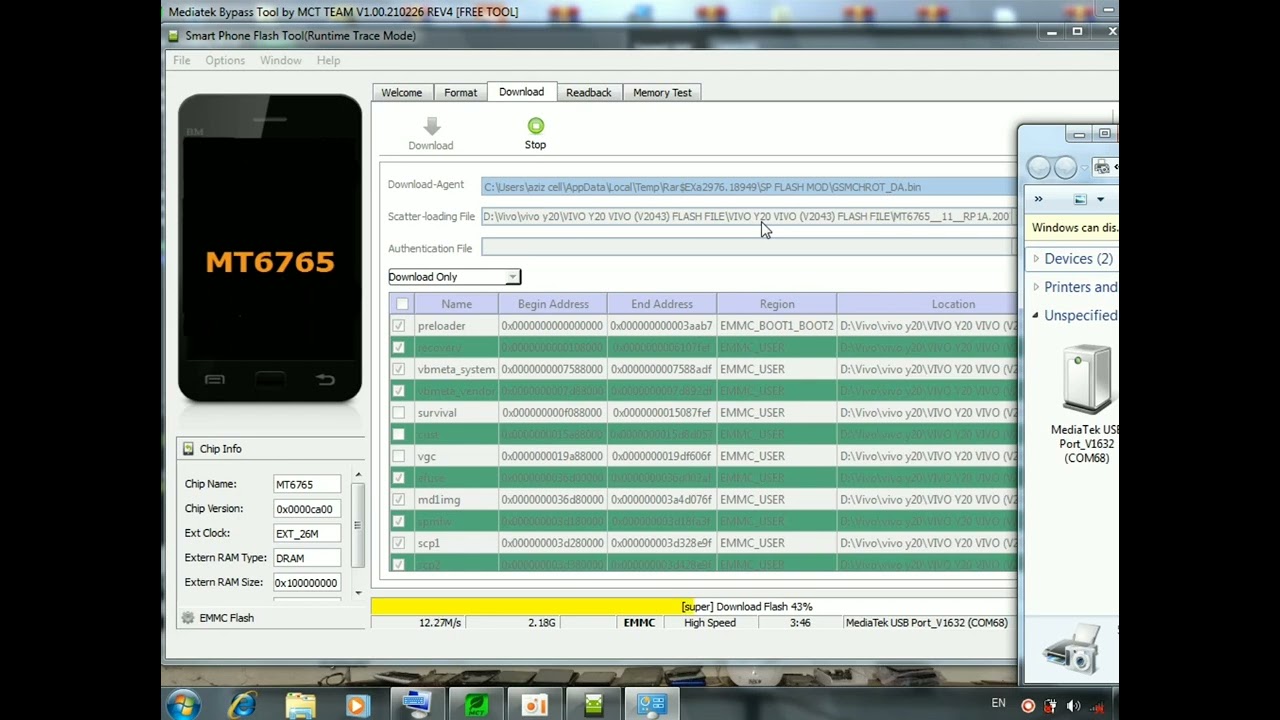Switch to the green MCT tool taskbar icon
Viewport: 1280px width, 720px height.
click(476, 705)
